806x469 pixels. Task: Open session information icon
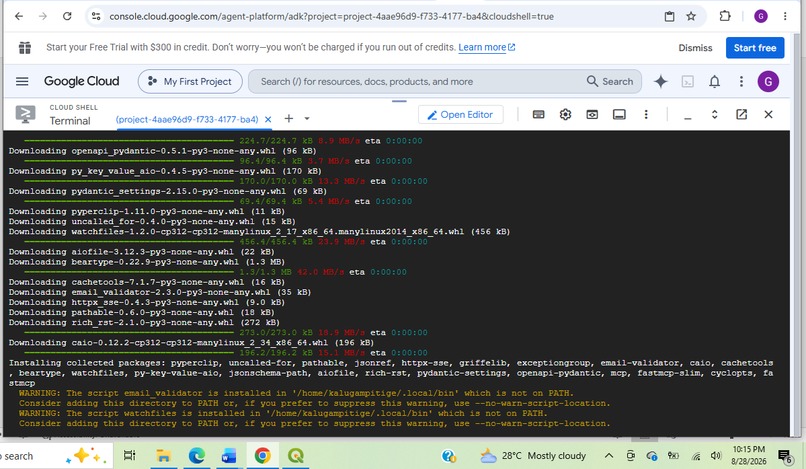pyautogui.click(x=619, y=114)
